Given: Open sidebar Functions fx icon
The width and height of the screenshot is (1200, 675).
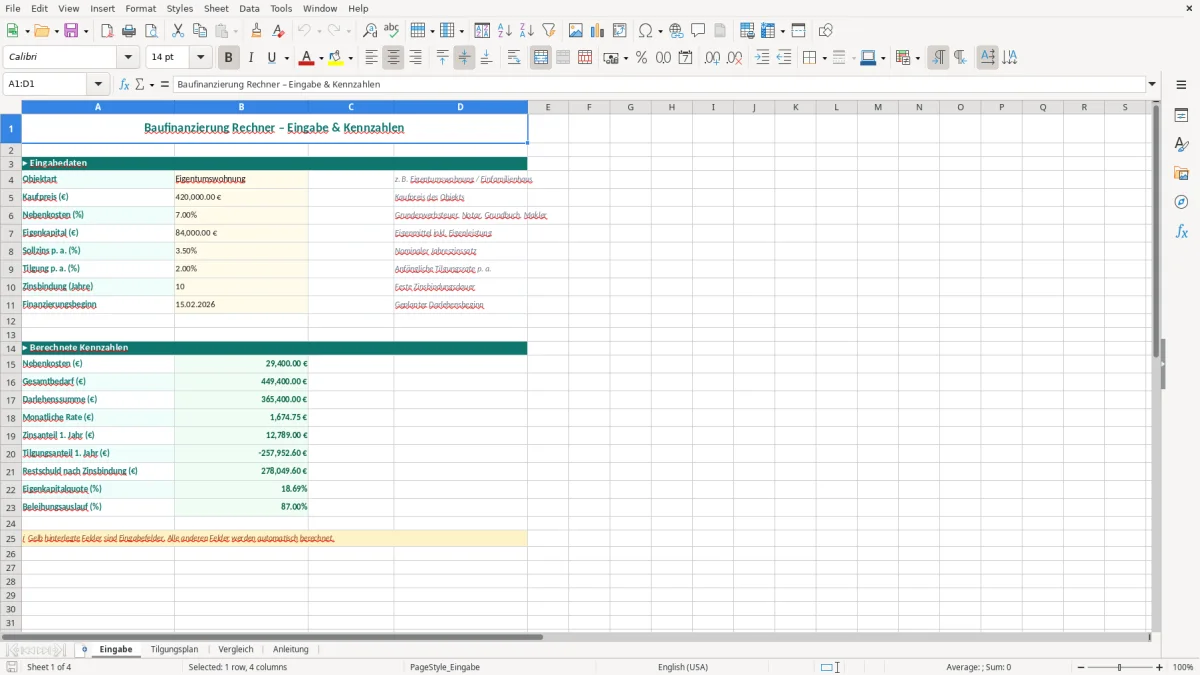Looking at the screenshot, I should (x=1181, y=231).
